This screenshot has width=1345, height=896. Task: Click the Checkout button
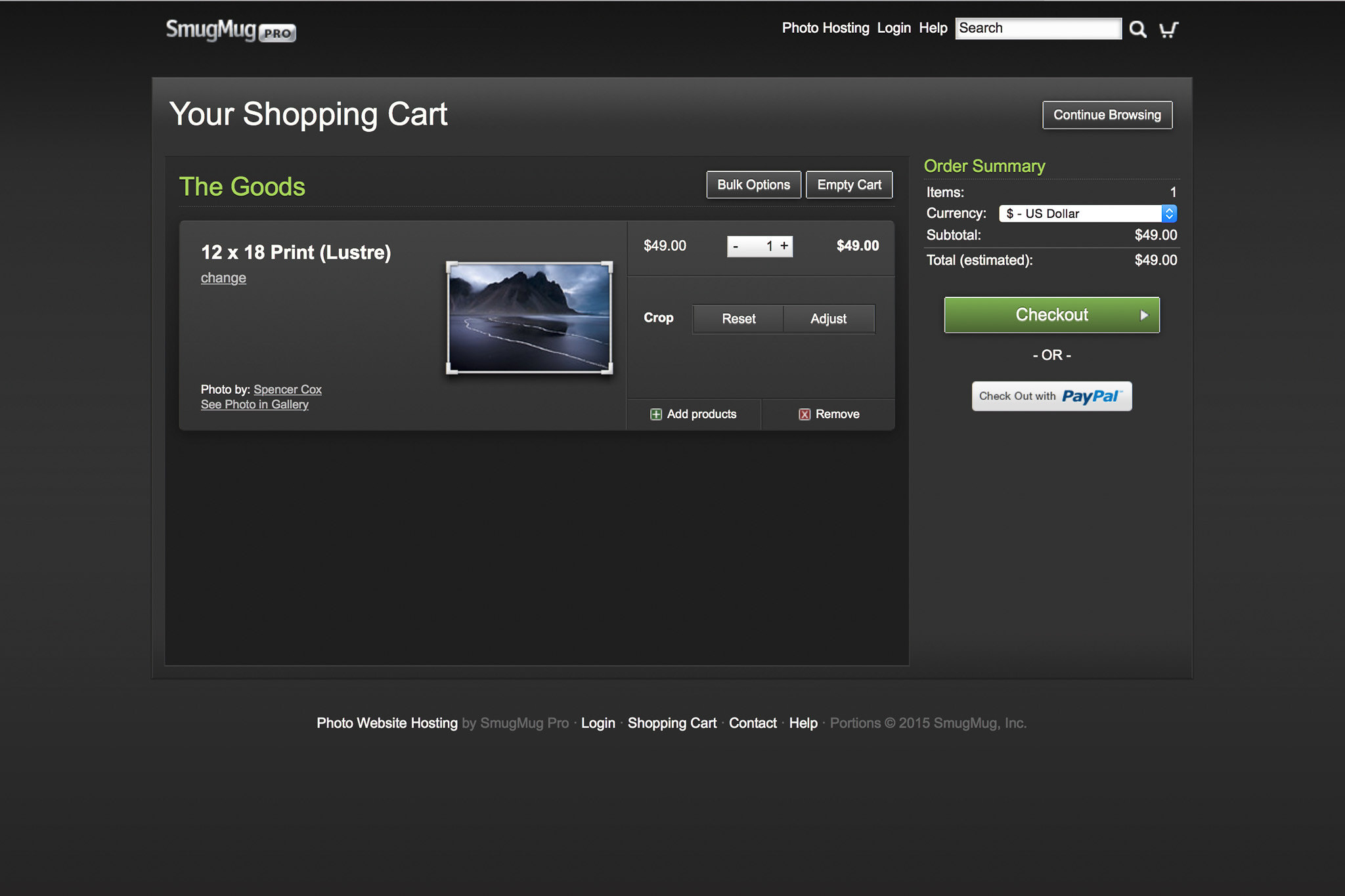[1051, 315]
